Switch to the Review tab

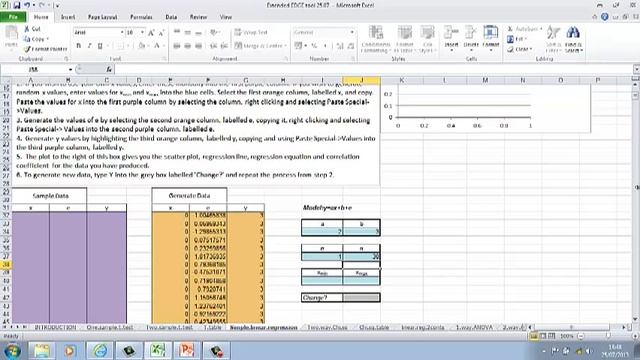[198, 17]
